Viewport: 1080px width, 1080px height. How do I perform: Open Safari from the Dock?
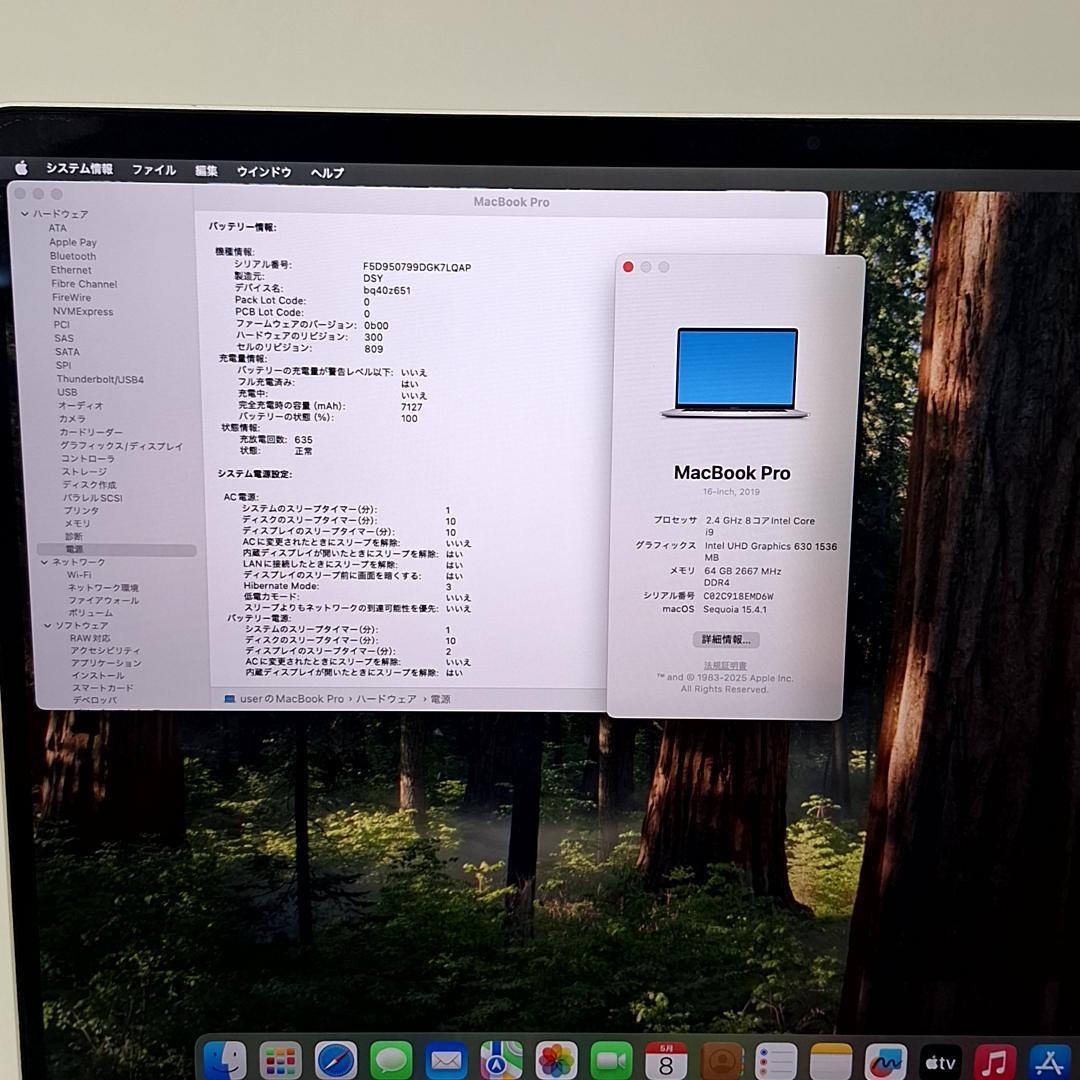tap(335, 1058)
